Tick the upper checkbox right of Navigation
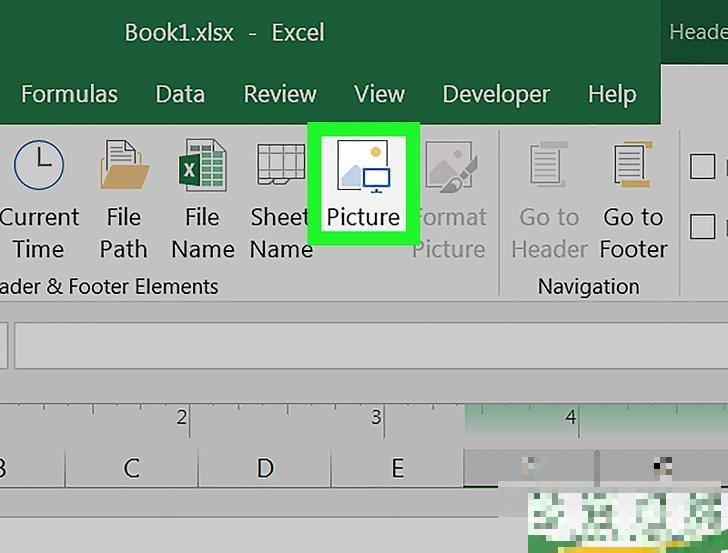The width and height of the screenshot is (728, 553). (703, 166)
